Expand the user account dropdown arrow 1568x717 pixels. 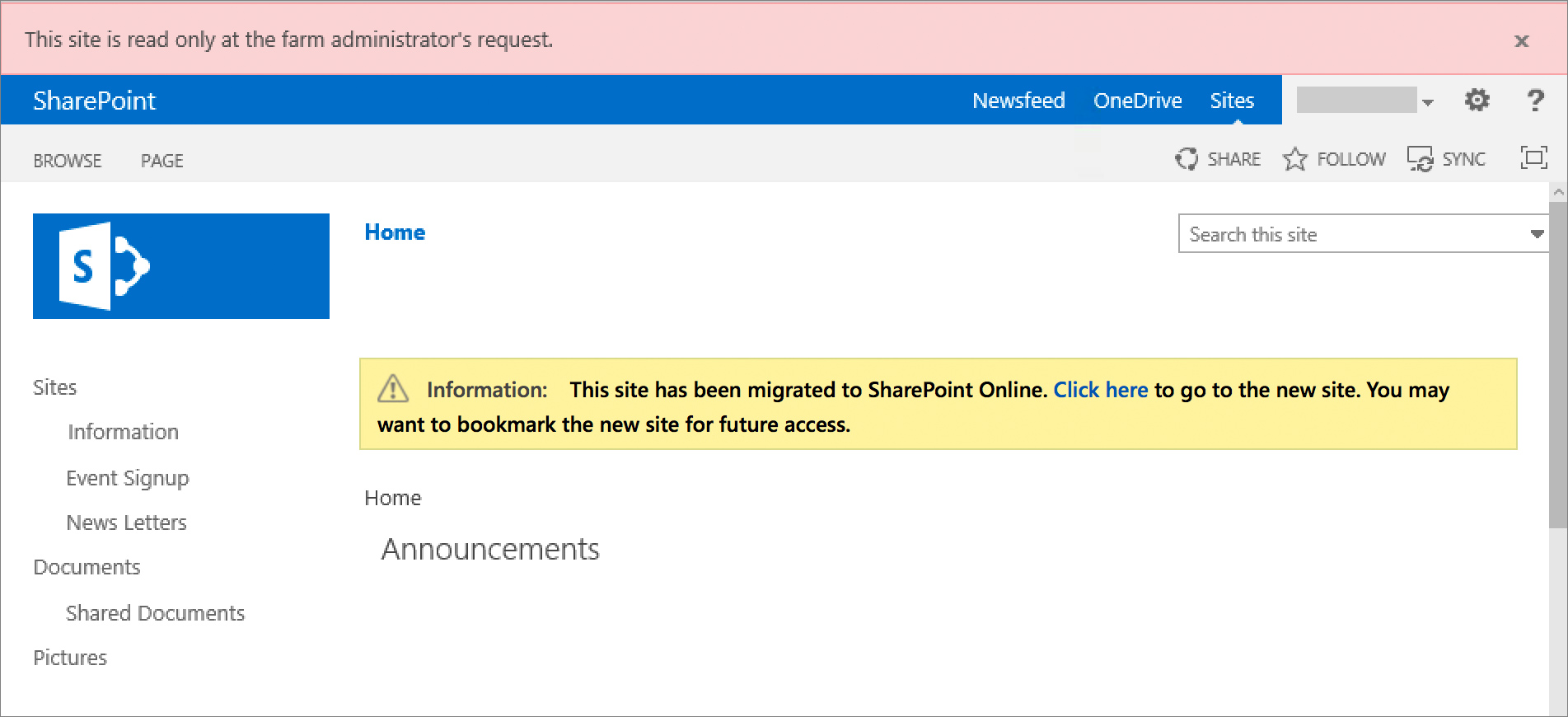point(1428,102)
